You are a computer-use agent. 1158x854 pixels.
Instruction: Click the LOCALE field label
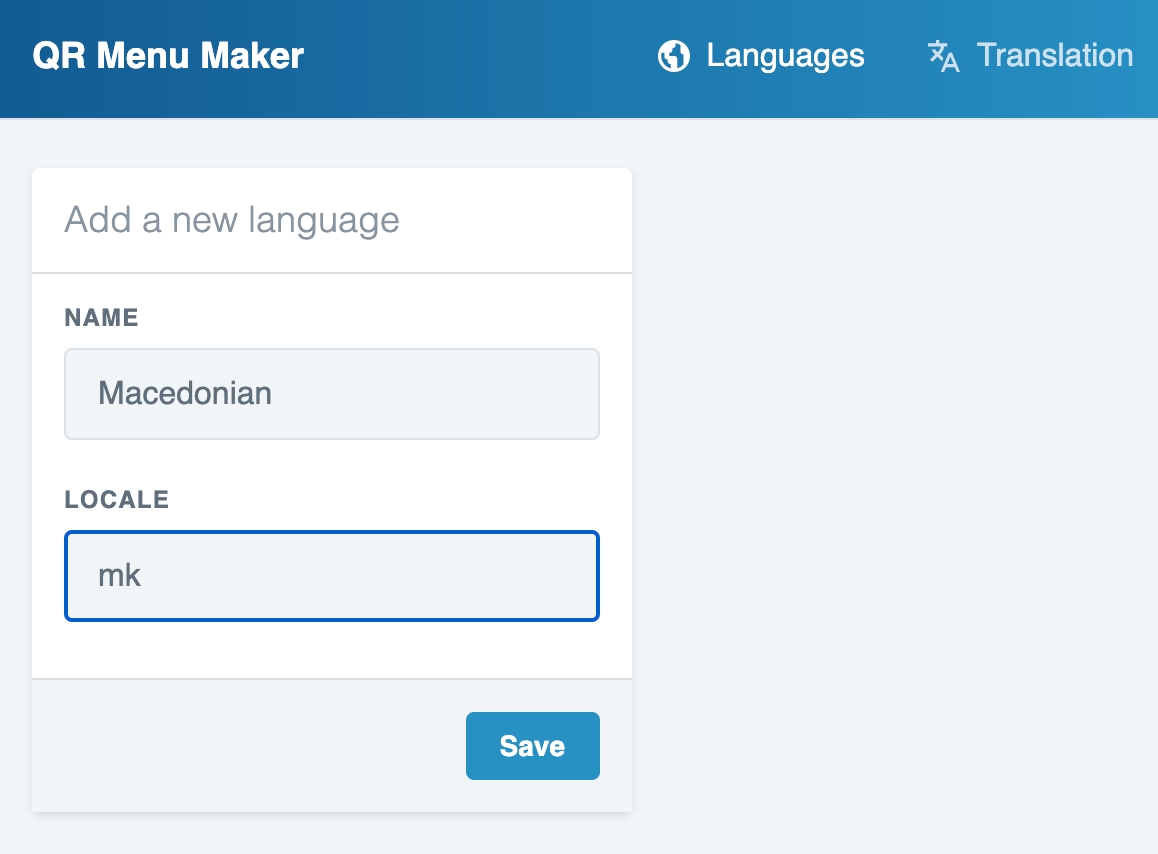(x=116, y=500)
